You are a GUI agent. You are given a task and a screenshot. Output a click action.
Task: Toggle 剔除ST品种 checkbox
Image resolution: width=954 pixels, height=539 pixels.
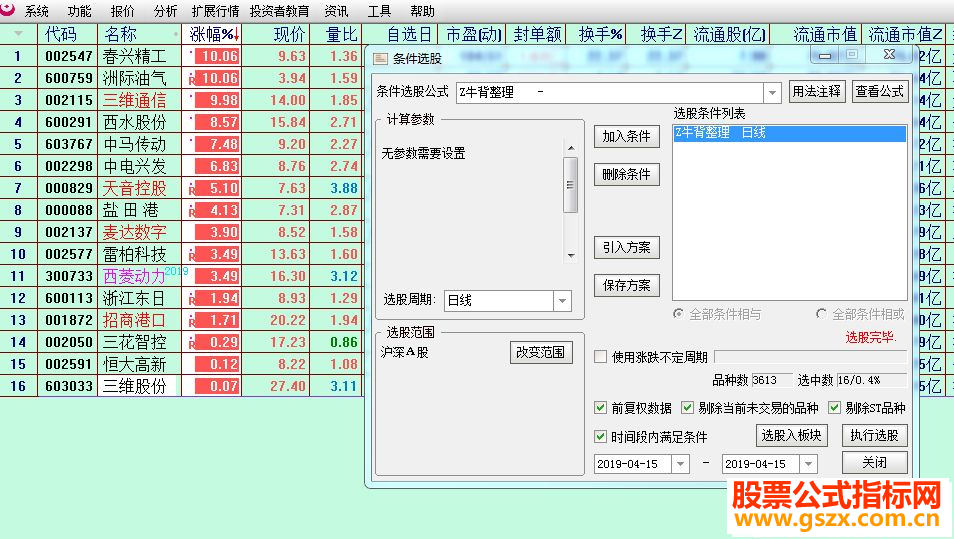point(835,408)
